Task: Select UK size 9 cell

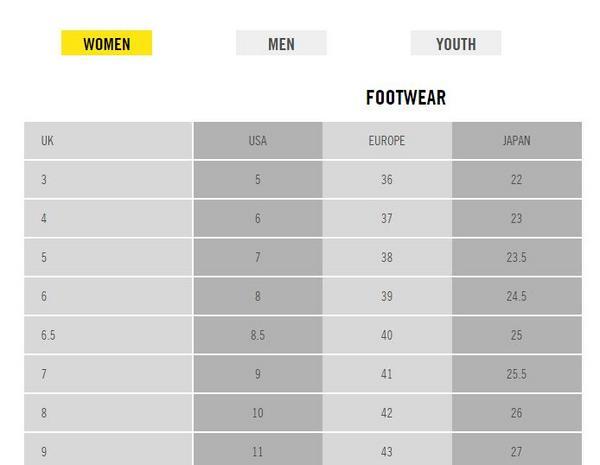Action: 44,452
